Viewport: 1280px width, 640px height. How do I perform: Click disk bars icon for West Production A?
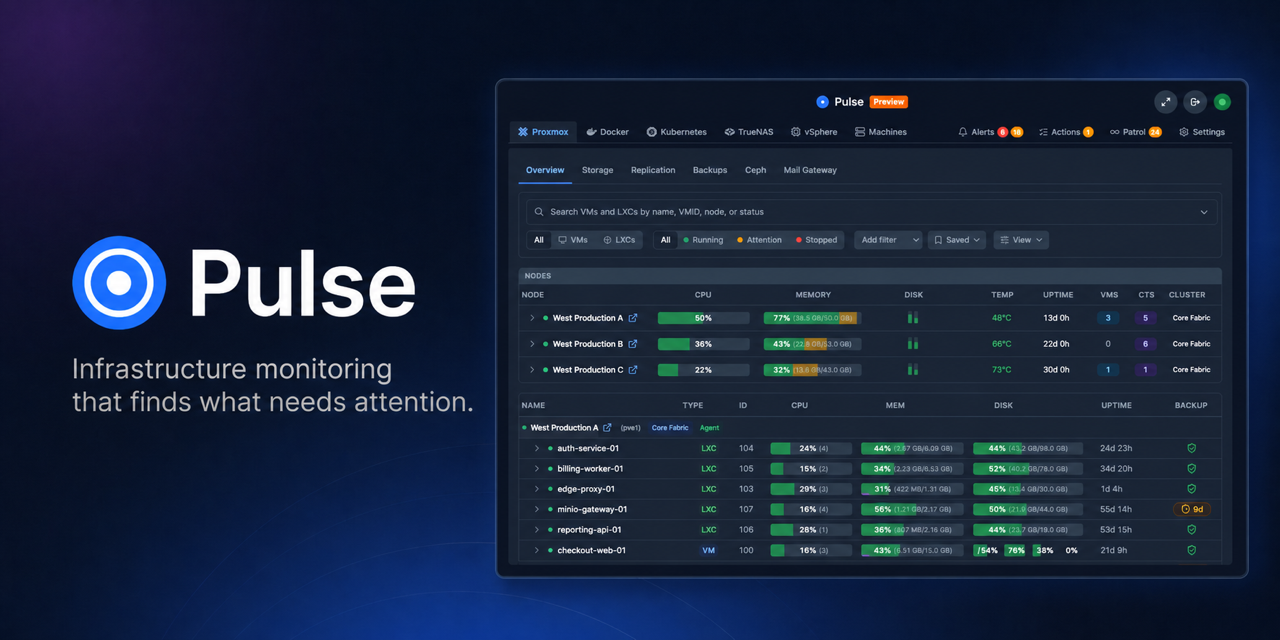[913, 318]
